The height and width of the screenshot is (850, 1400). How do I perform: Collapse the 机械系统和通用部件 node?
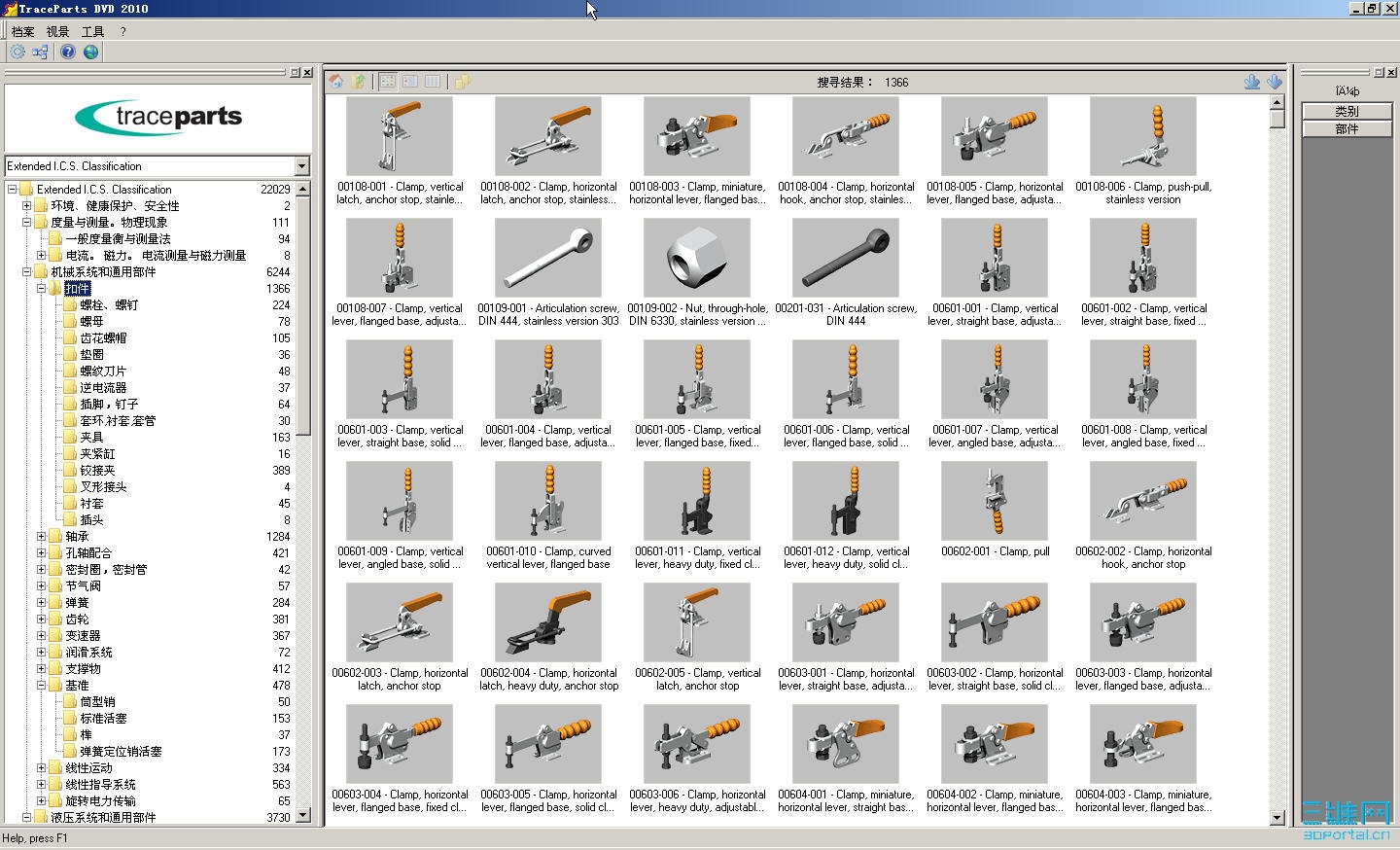[27, 272]
